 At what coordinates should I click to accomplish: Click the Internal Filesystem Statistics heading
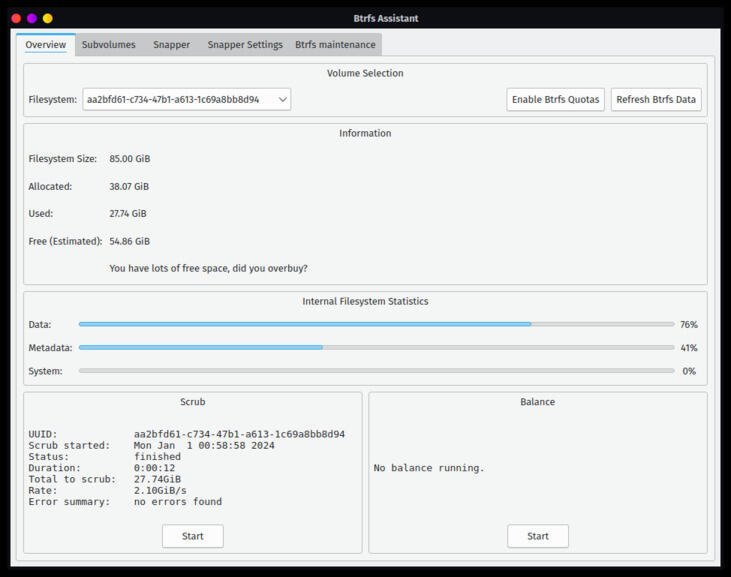click(x=365, y=301)
